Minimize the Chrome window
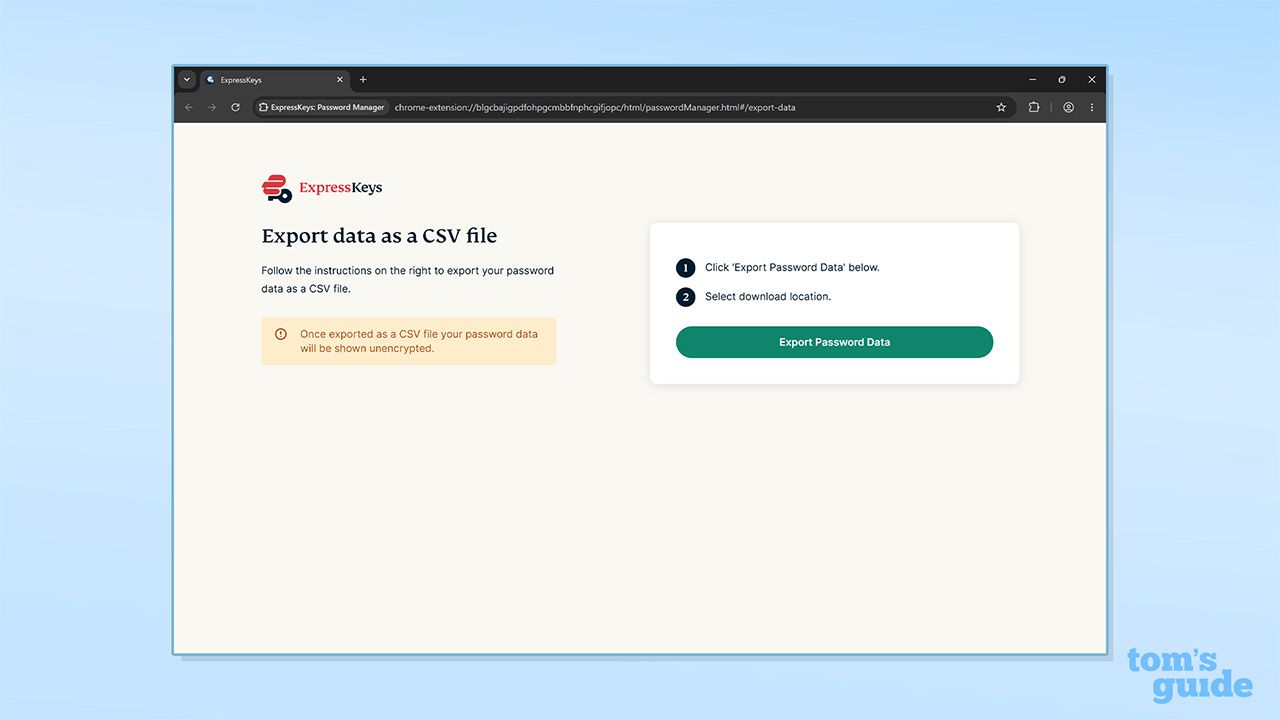This screenshot has height=720, width=1280. point(1033,79)
